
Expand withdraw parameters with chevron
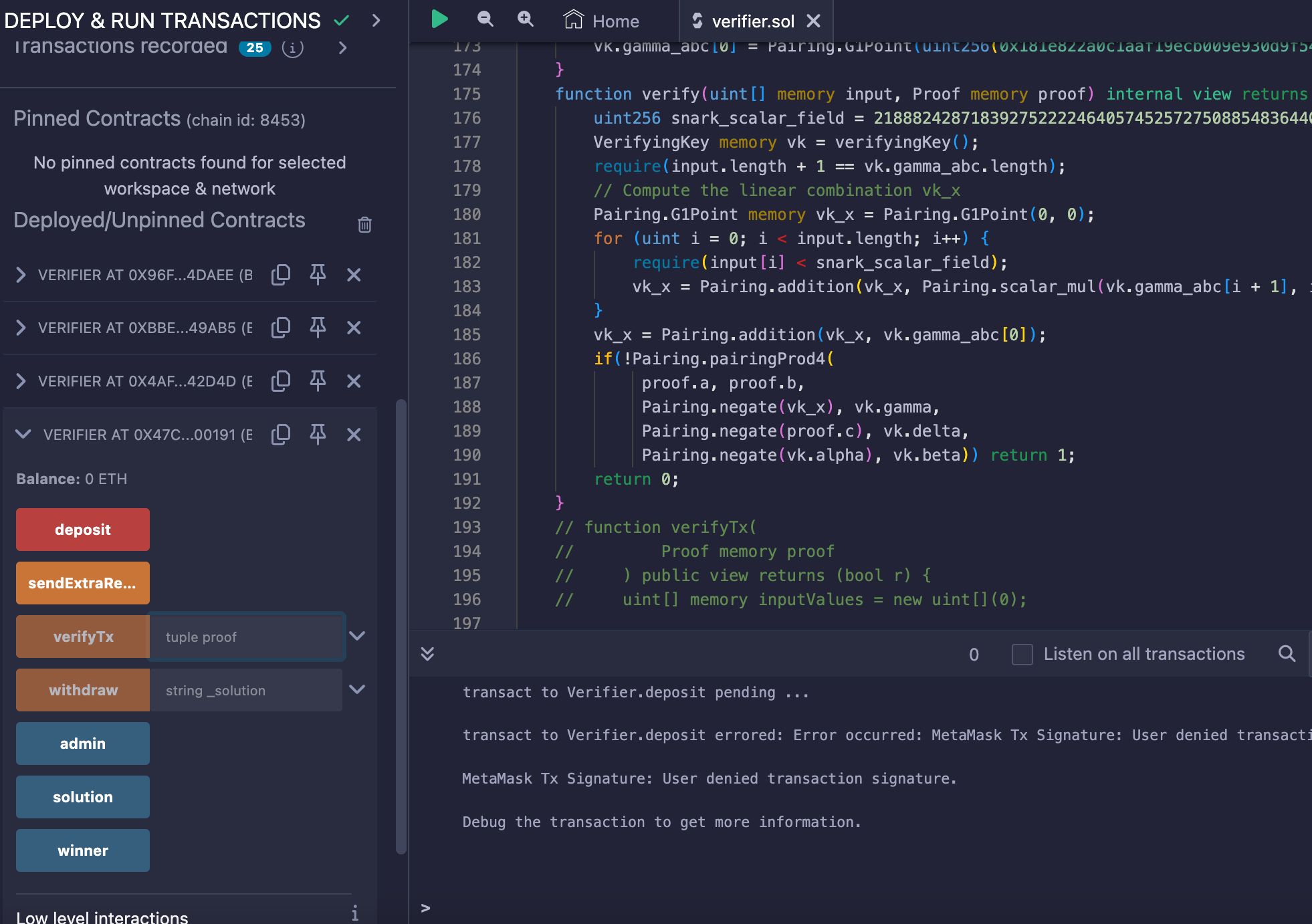(x=357, y=689)
